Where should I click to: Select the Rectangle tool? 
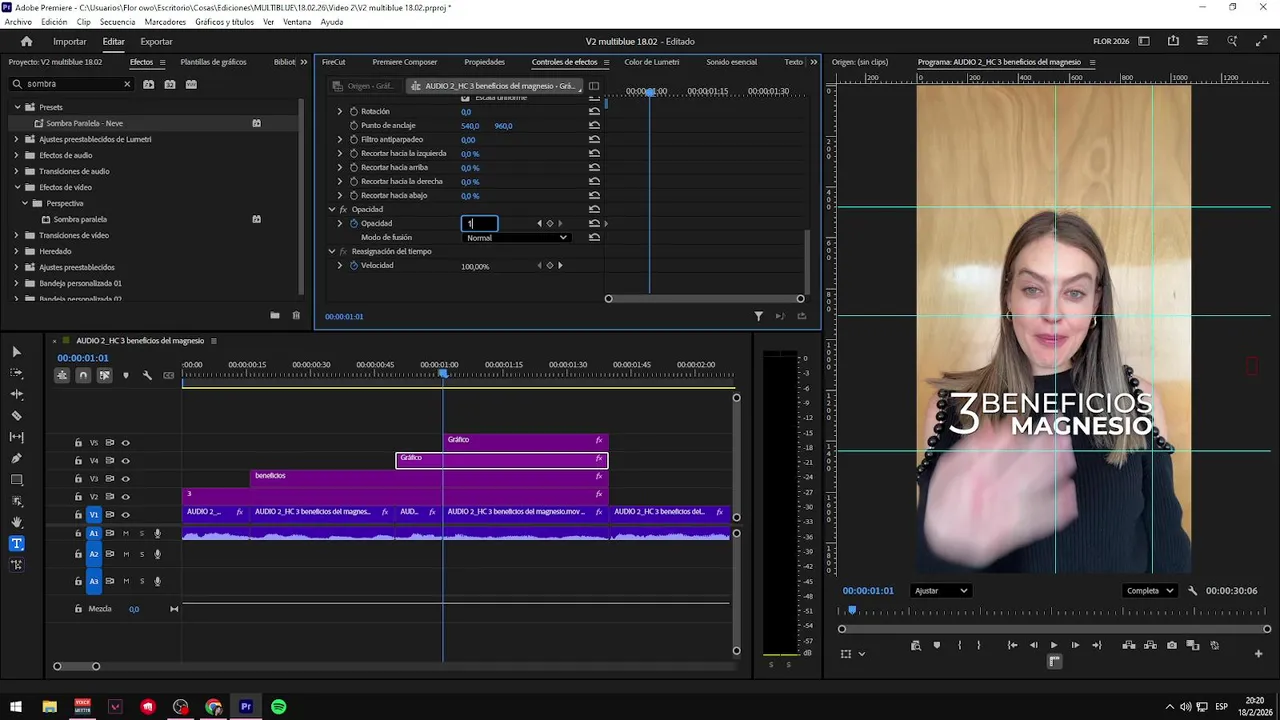[x=16, y=480]
